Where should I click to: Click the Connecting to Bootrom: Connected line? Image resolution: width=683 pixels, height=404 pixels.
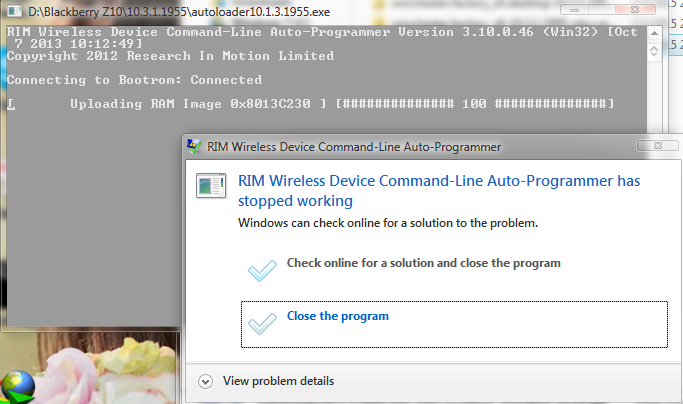coord(134,80)
